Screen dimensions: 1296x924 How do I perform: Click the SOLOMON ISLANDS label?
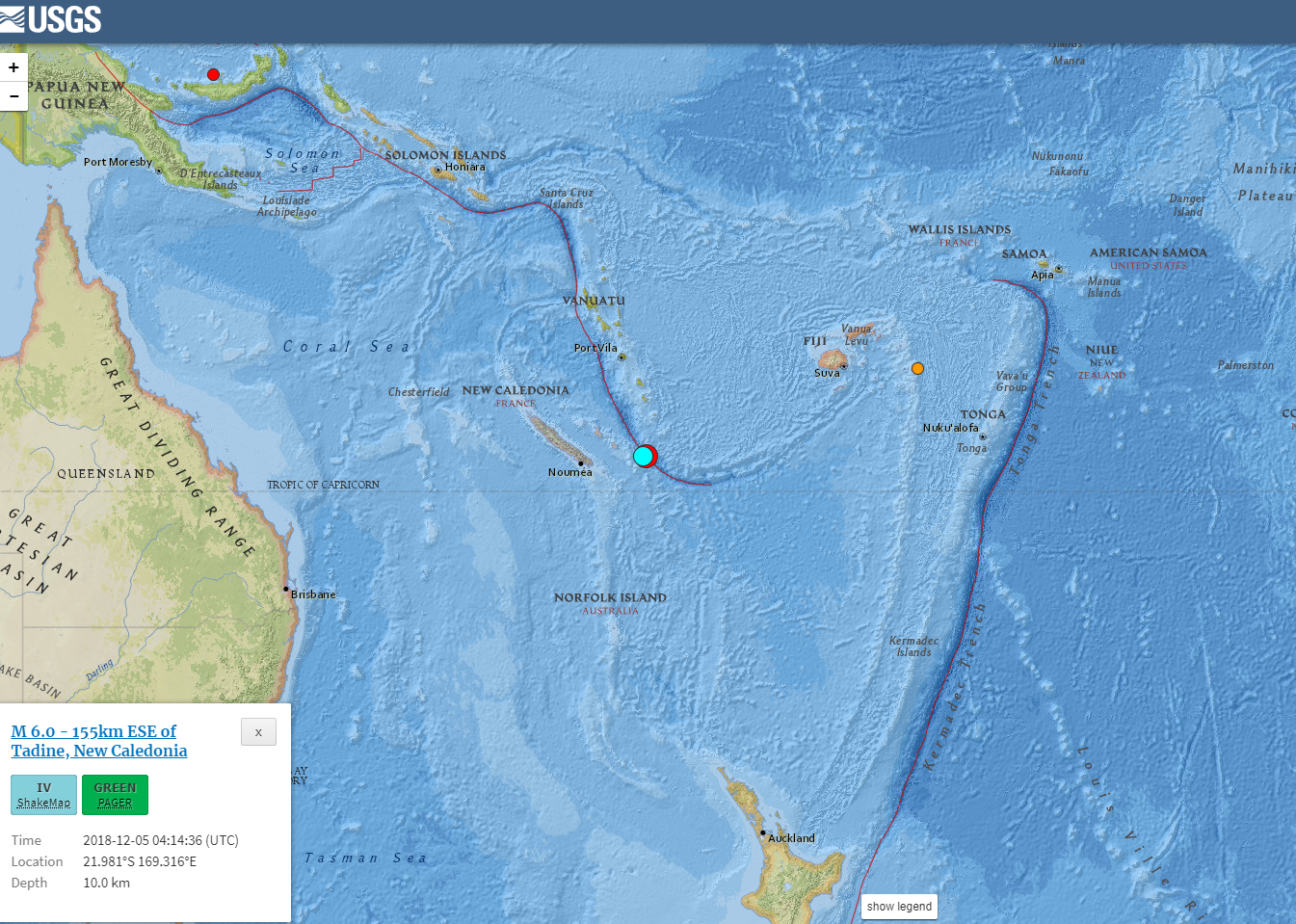click(445, 155)
